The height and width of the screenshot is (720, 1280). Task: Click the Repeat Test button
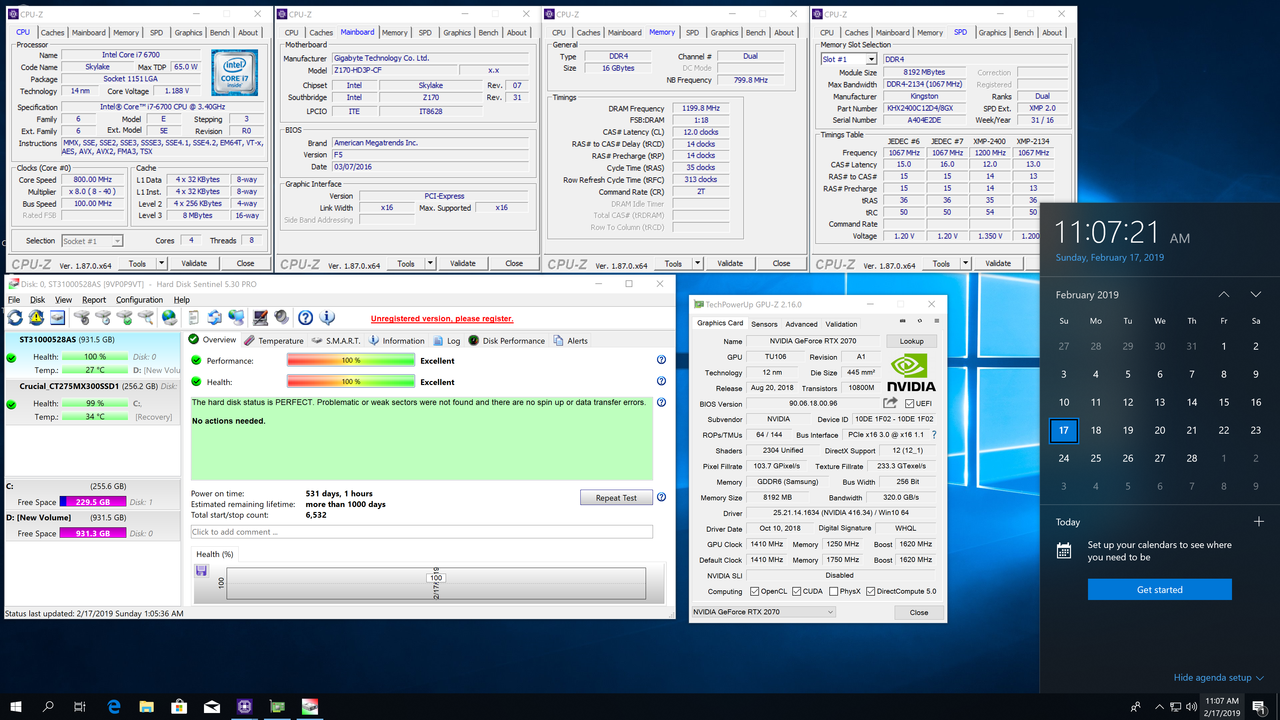[616, 497]
